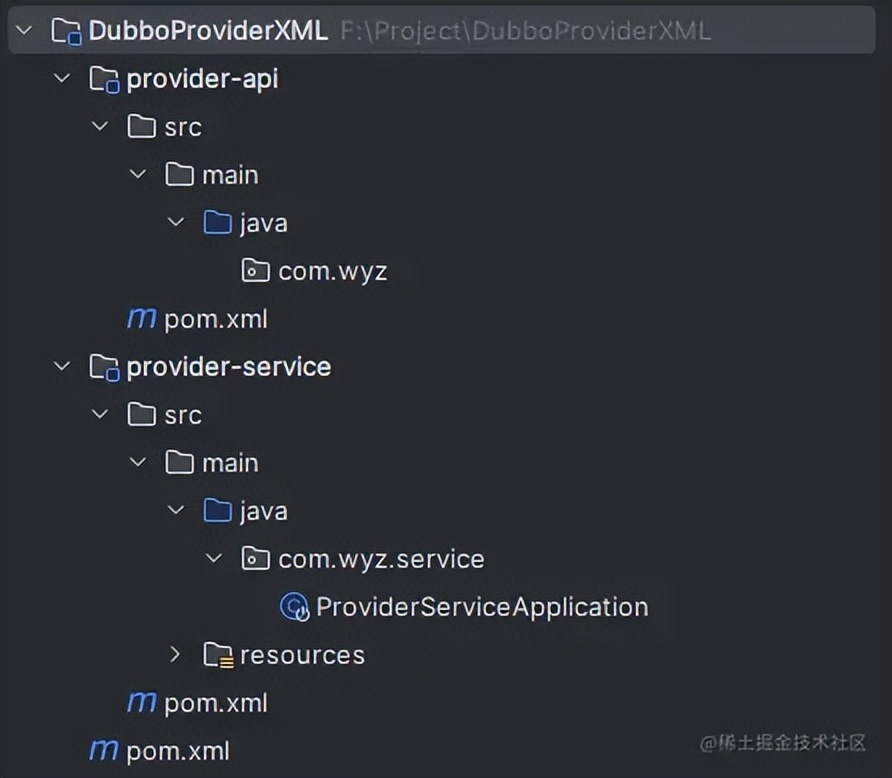Select the com.wyz.service package
Viewport: 892px width, 778px height.
click(380, 558)
